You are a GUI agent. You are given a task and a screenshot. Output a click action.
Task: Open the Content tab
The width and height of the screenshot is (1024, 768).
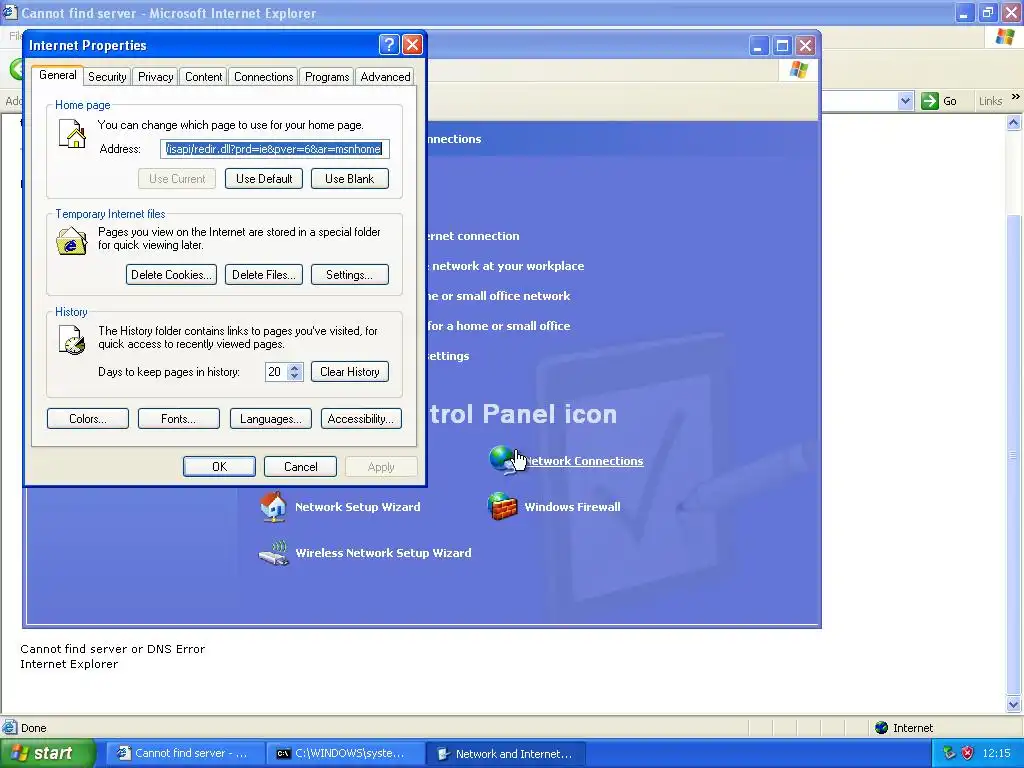[x=203, y=77]
